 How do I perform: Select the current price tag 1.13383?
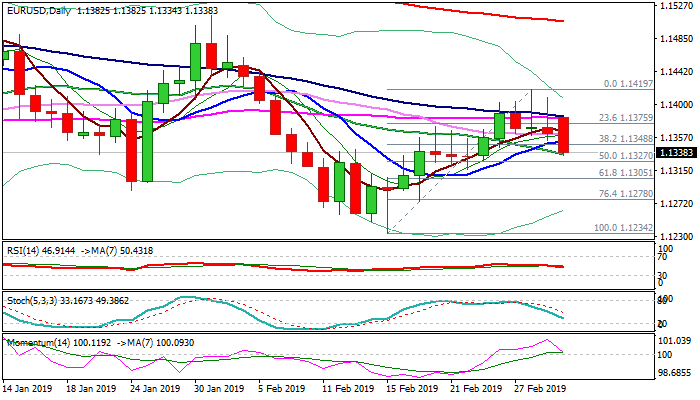click(x=676, y=153)
